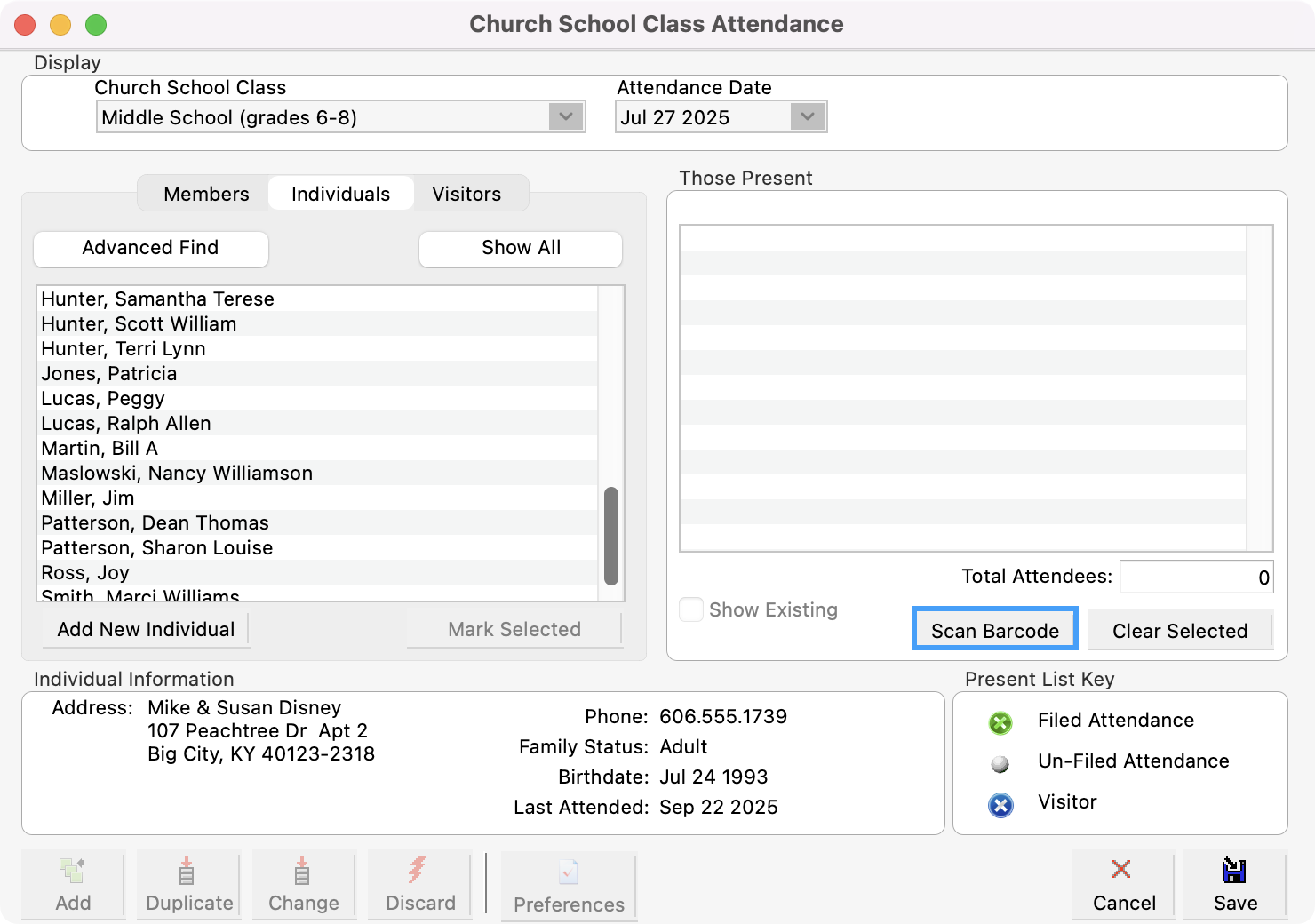Click inside the Total Attendees field
This screenshot has width=1315, height=924.
point(1196,576)
